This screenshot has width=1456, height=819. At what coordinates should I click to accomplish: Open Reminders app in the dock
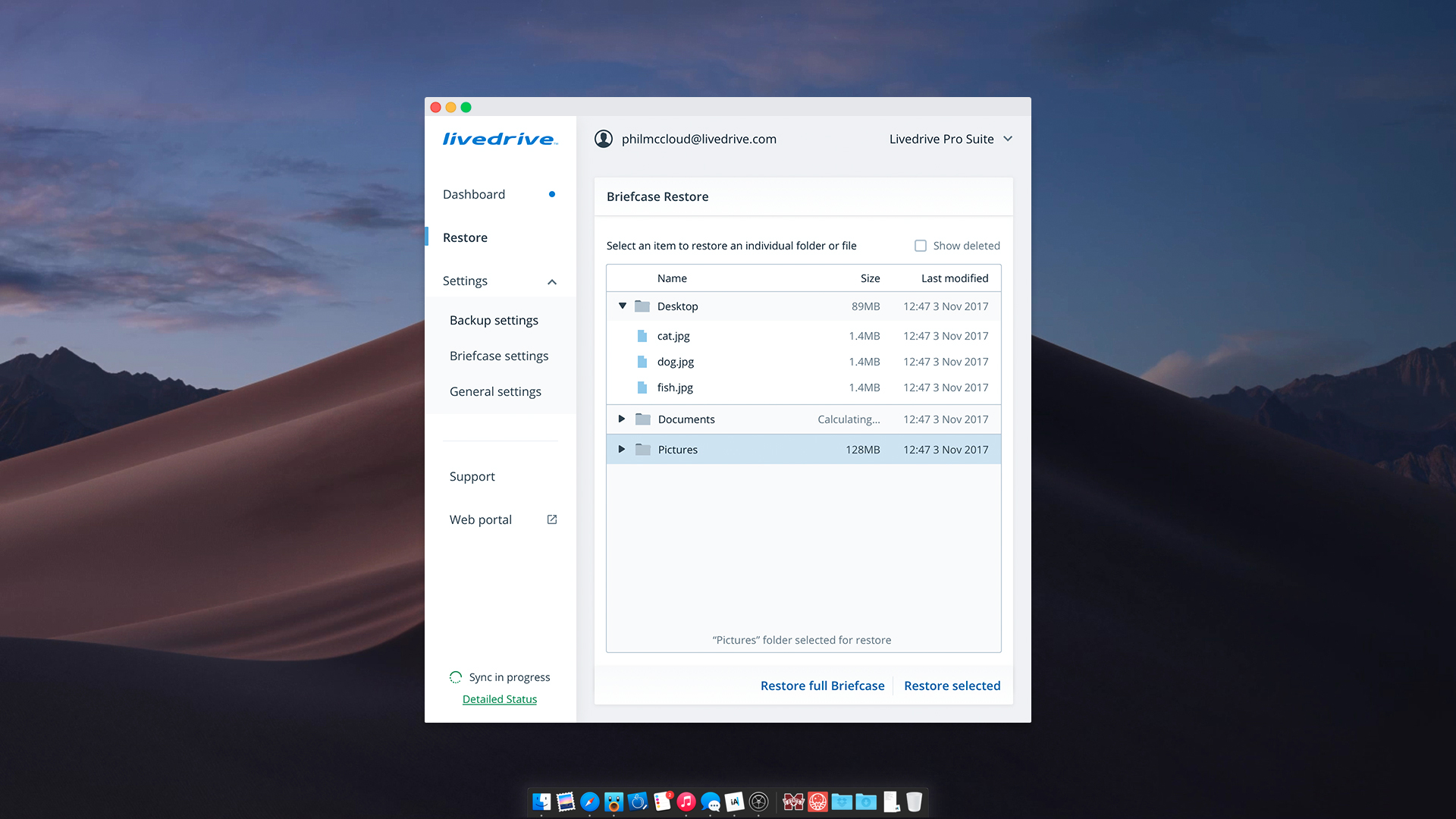tap(663, 802)
